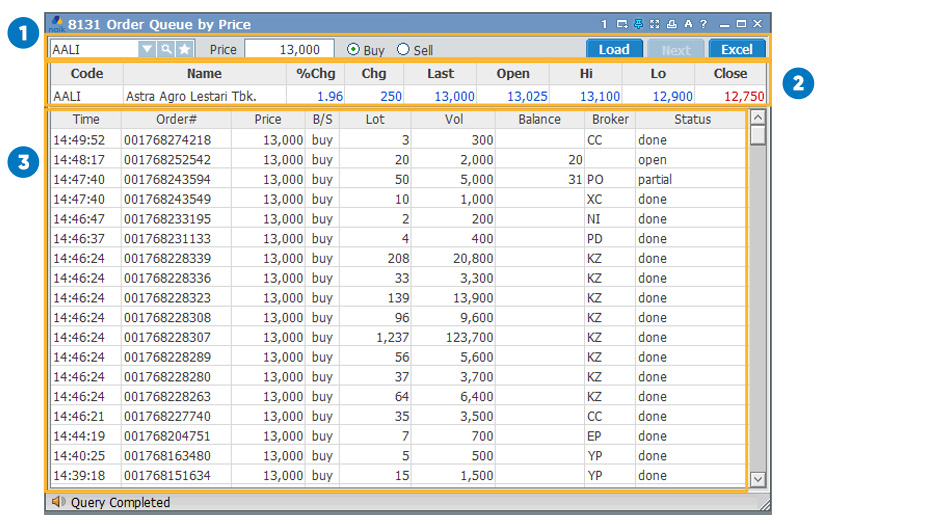Click the print icon in title bar
The image size is (934, 526).
671,24
